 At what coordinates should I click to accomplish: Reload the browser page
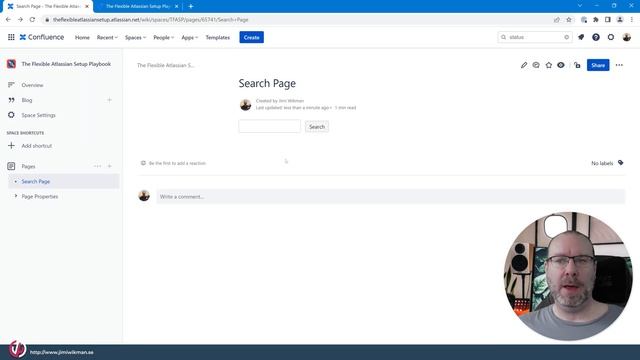tap(32, 20)
